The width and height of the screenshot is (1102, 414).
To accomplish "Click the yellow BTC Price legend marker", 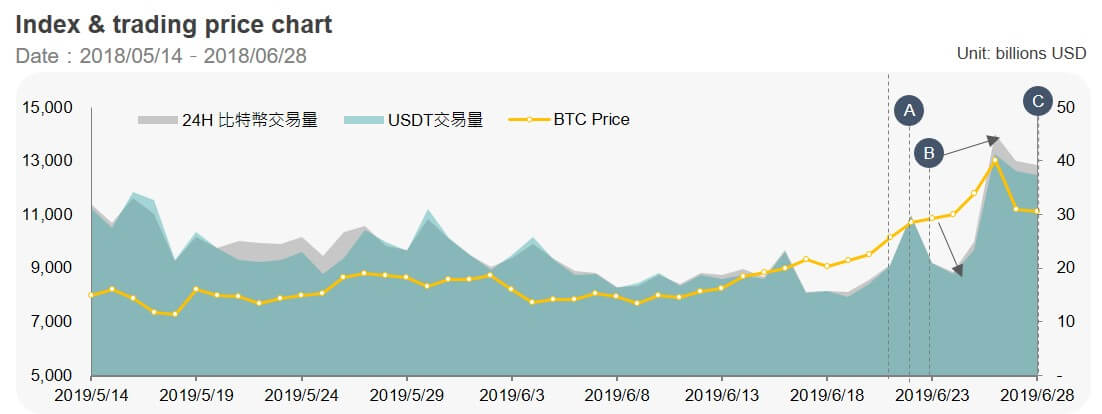I will [529, 120].
